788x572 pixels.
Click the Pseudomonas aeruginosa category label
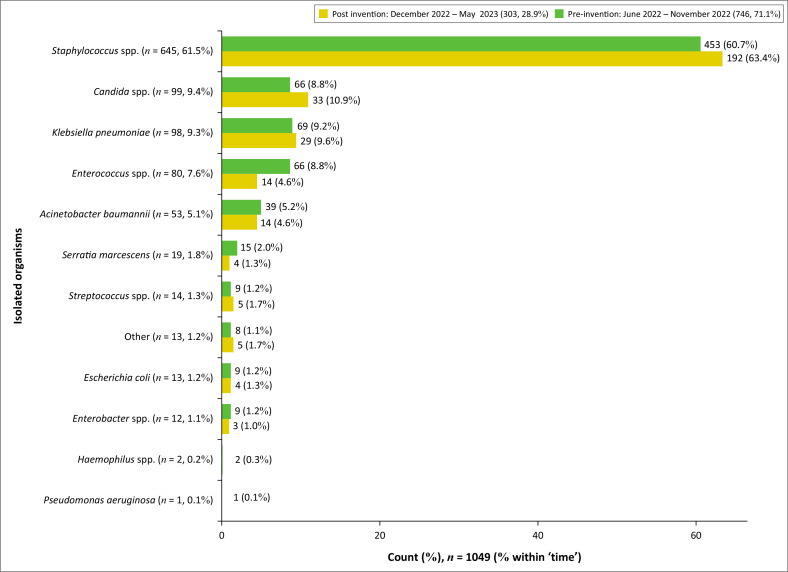click(129, 500)
